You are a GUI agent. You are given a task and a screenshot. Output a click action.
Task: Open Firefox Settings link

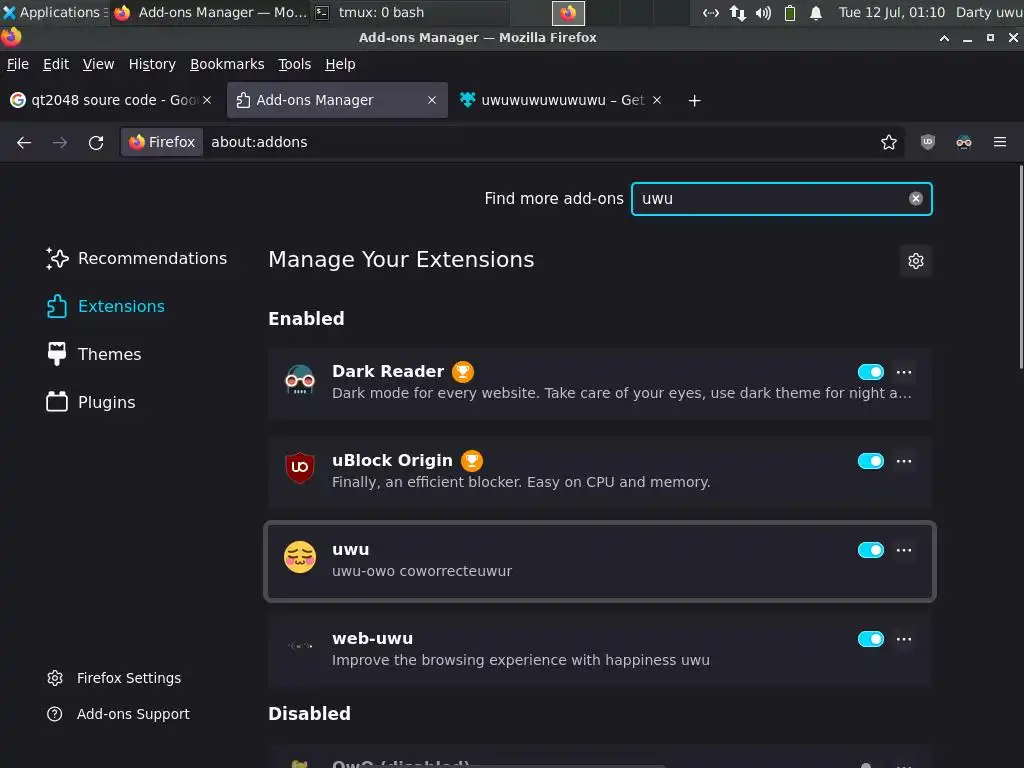[x=114, y=678]
